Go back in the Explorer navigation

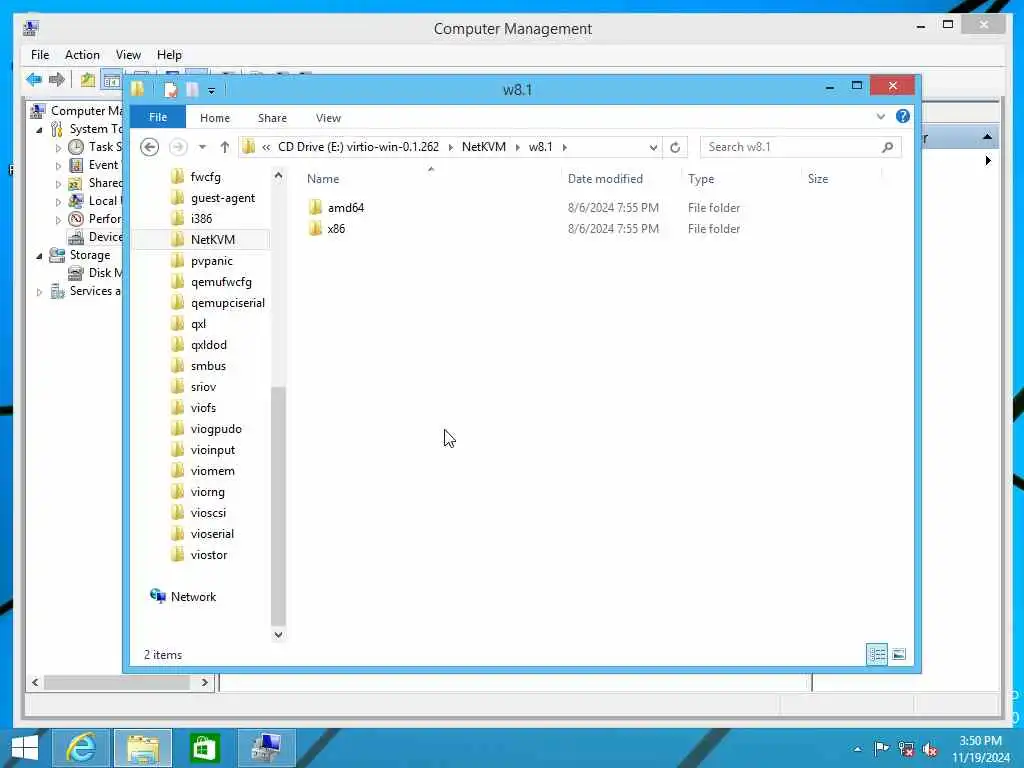pos(150,147)
